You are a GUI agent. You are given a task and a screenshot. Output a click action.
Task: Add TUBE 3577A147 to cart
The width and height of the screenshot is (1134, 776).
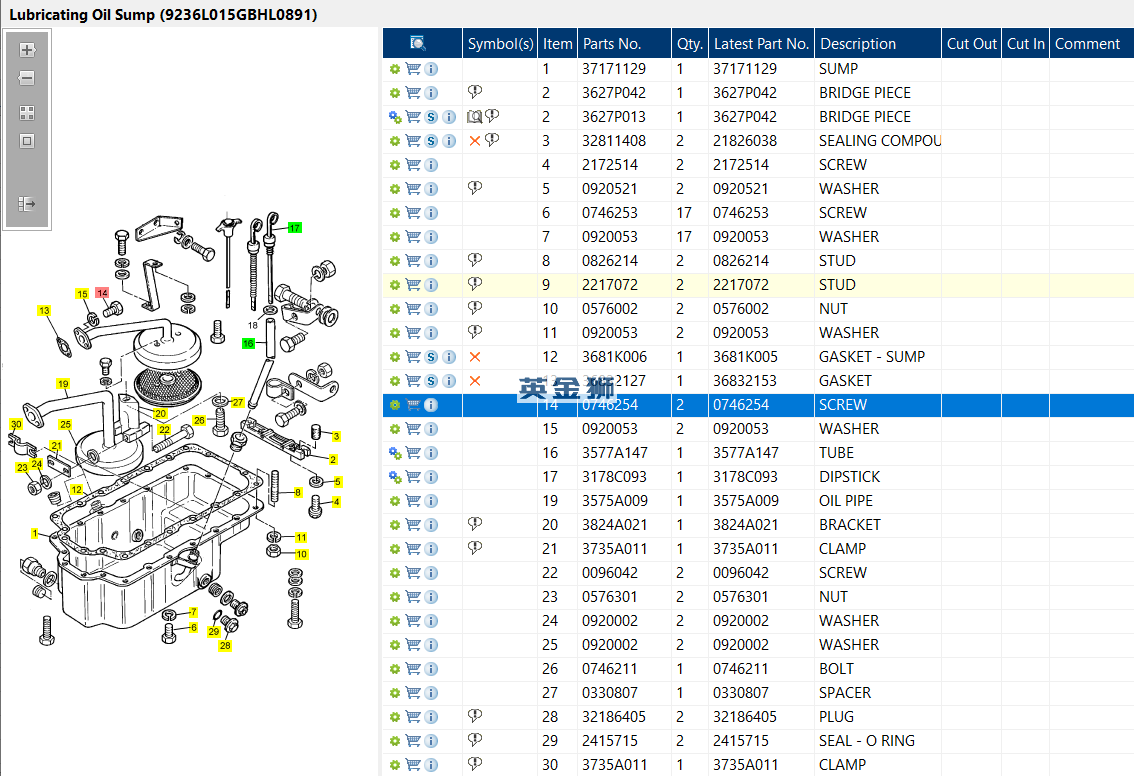[413, 453]
